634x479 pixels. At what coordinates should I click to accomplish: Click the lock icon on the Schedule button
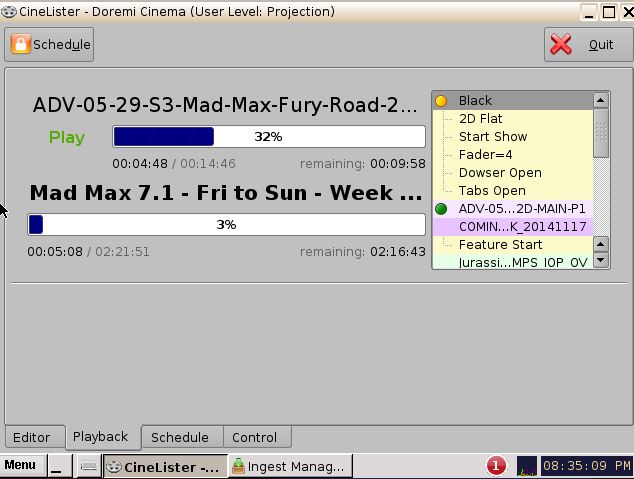[20, 44]
